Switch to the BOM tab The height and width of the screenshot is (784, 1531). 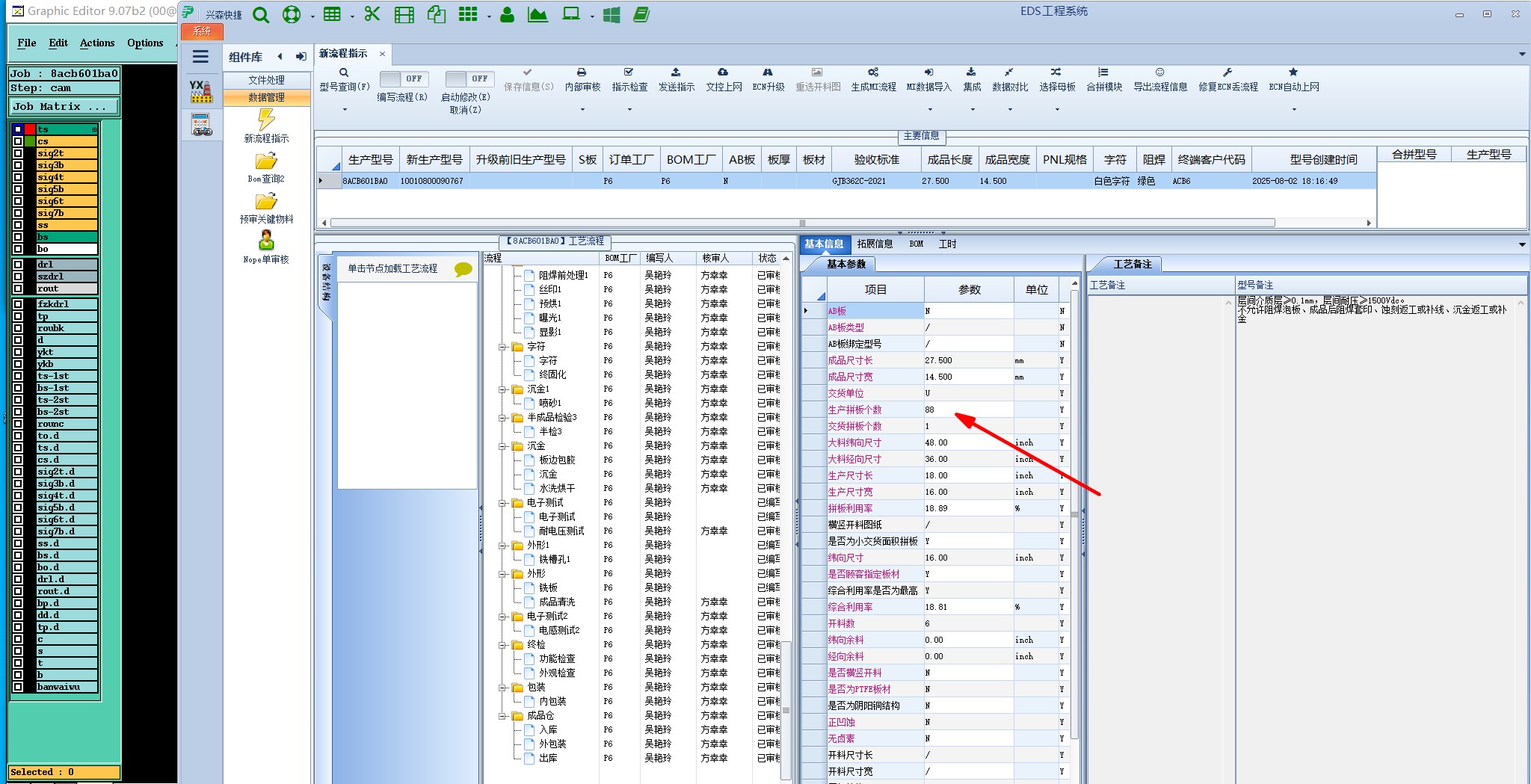(917, 244)
